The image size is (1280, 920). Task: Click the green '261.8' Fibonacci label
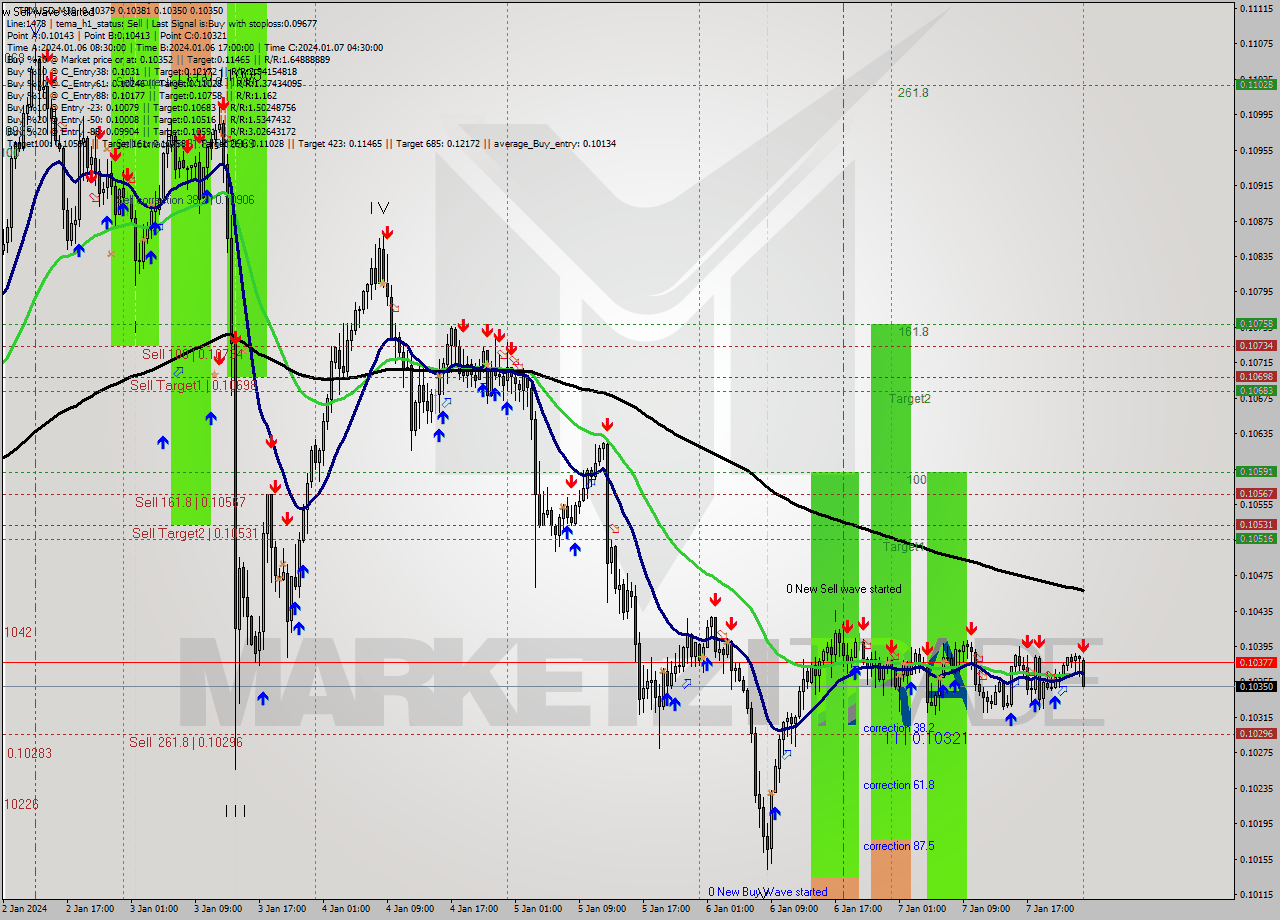click(913, 92)
